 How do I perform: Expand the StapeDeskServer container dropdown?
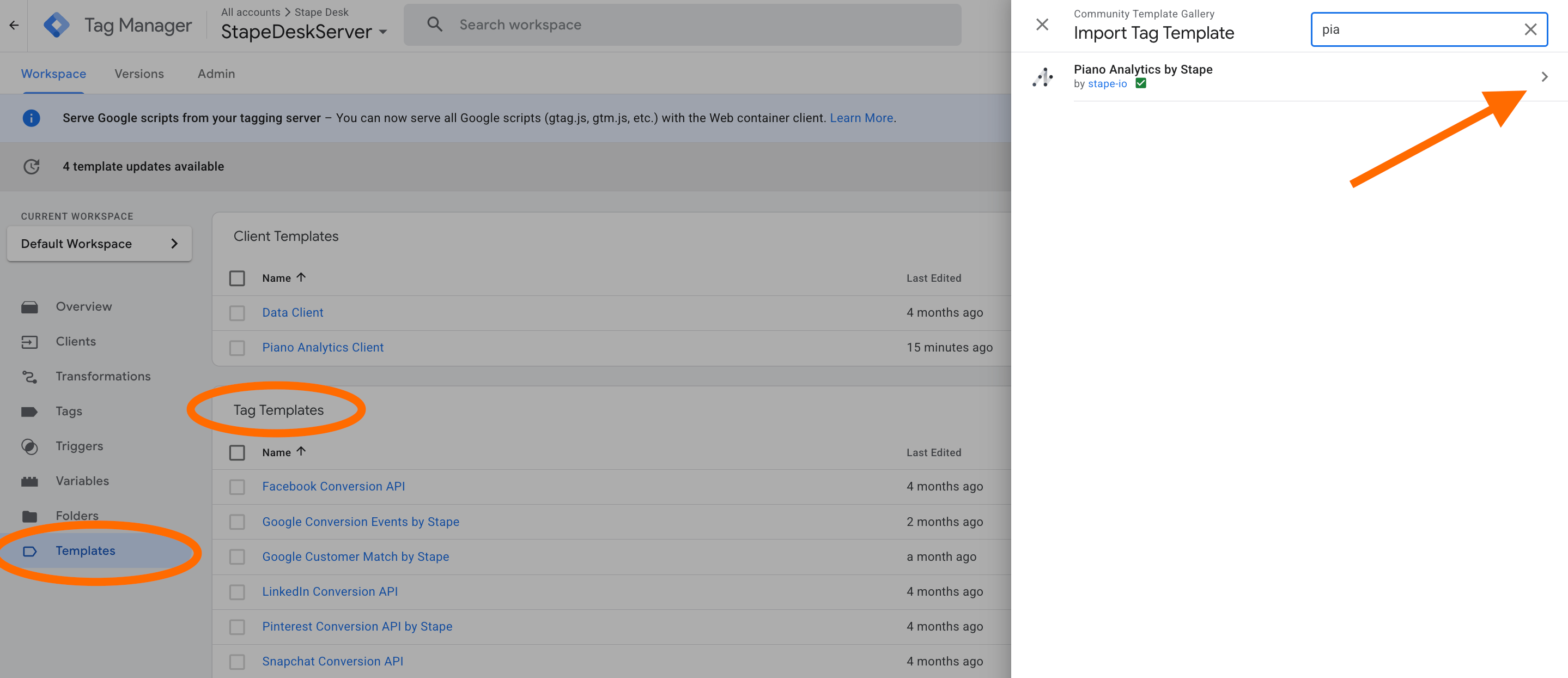[383, 32]
